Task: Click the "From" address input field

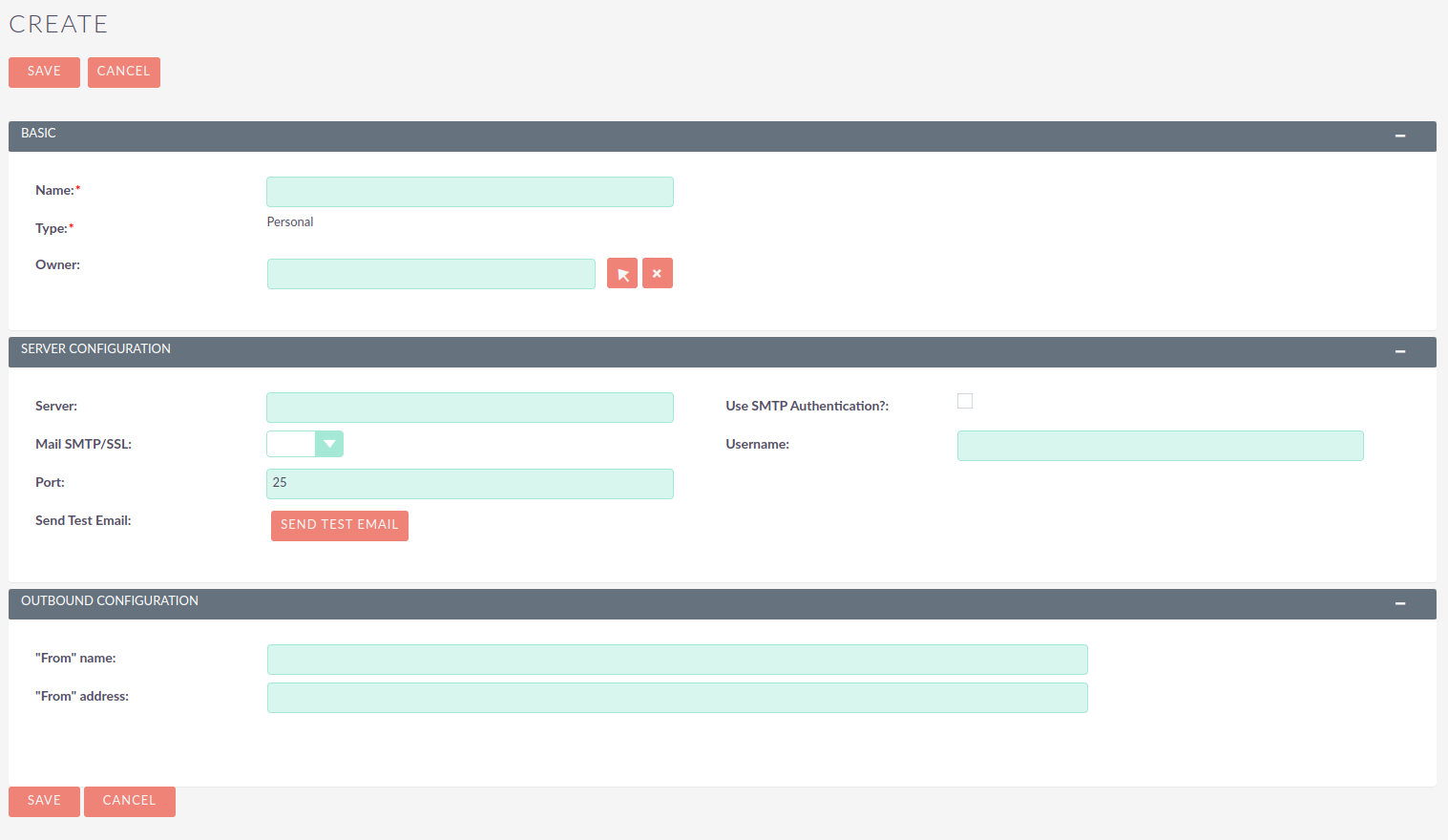Action: [677, 697]
